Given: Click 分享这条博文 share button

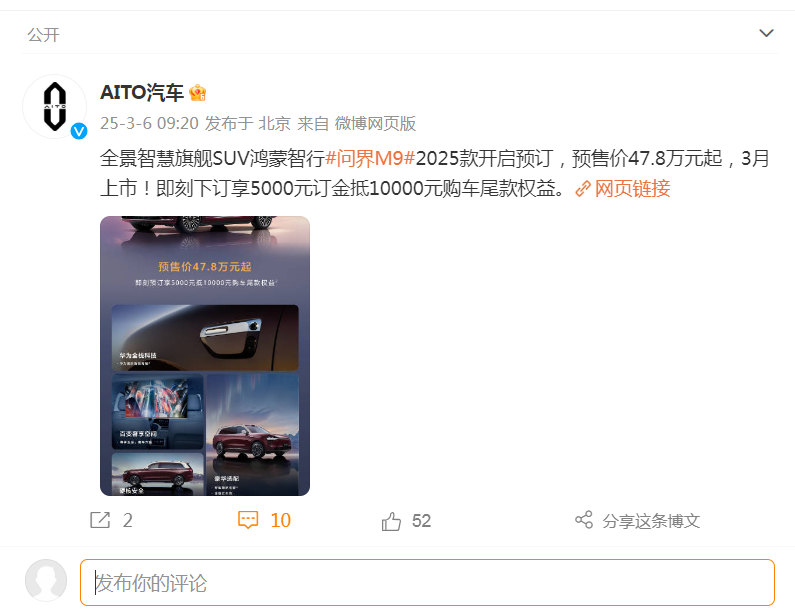Looking at the screenshot, I should tap(651, 521).
